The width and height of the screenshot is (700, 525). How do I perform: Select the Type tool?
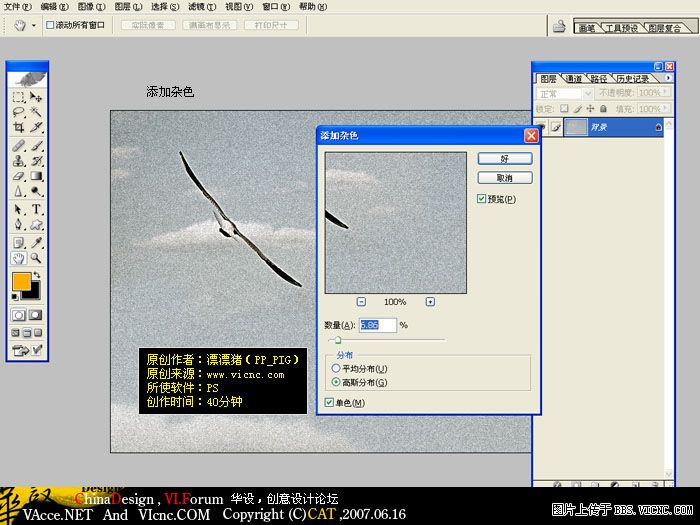[36, 209]
